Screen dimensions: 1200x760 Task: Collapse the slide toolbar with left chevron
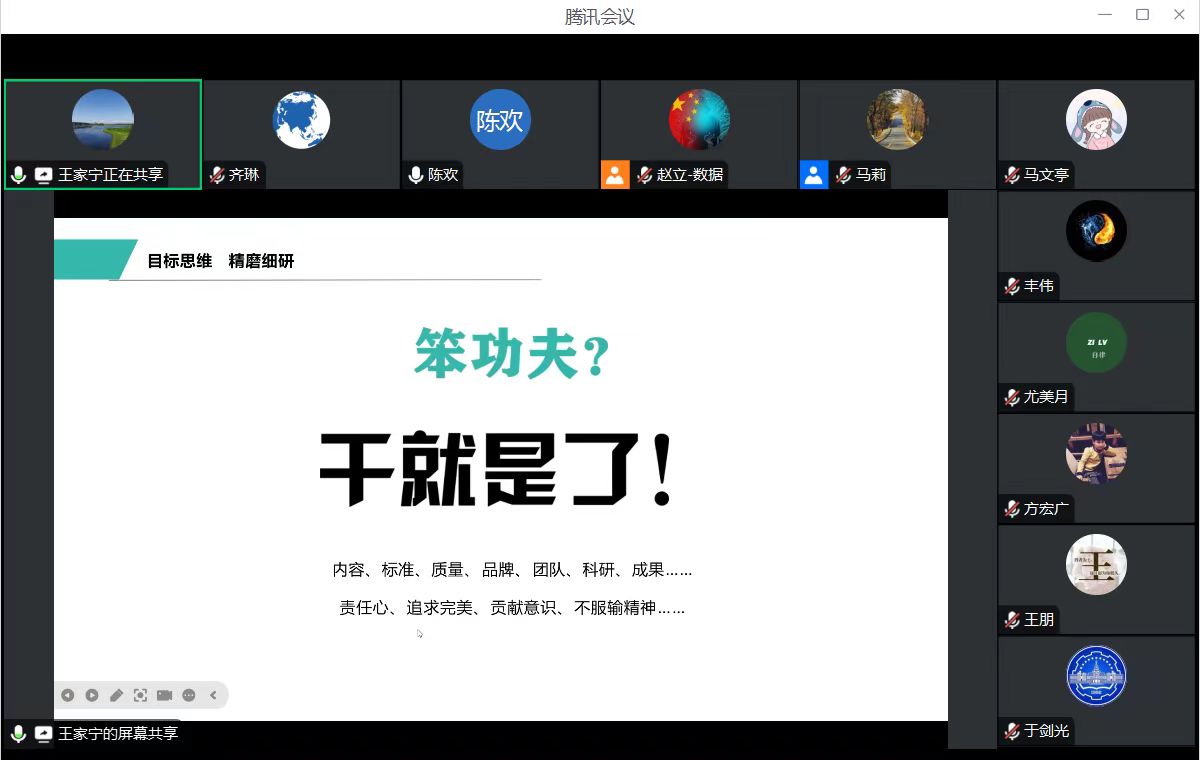coord(213,695)
